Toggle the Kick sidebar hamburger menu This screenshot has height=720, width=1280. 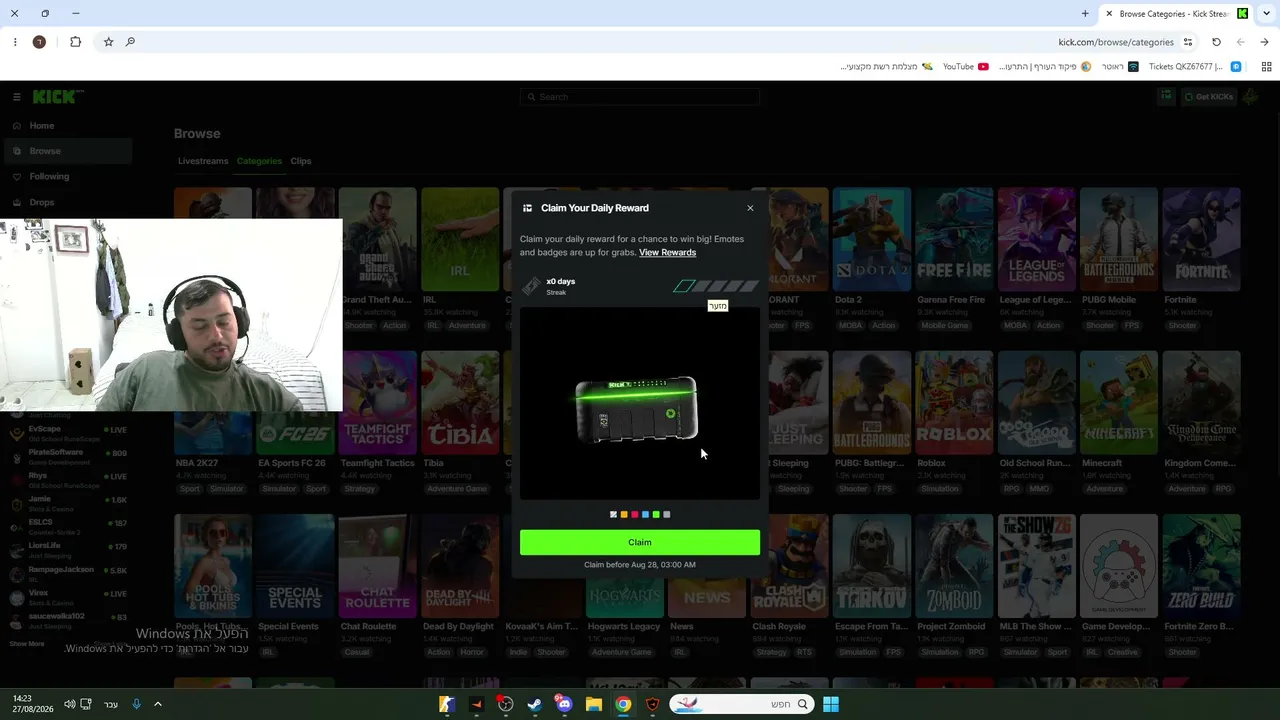tap(17, 97)
